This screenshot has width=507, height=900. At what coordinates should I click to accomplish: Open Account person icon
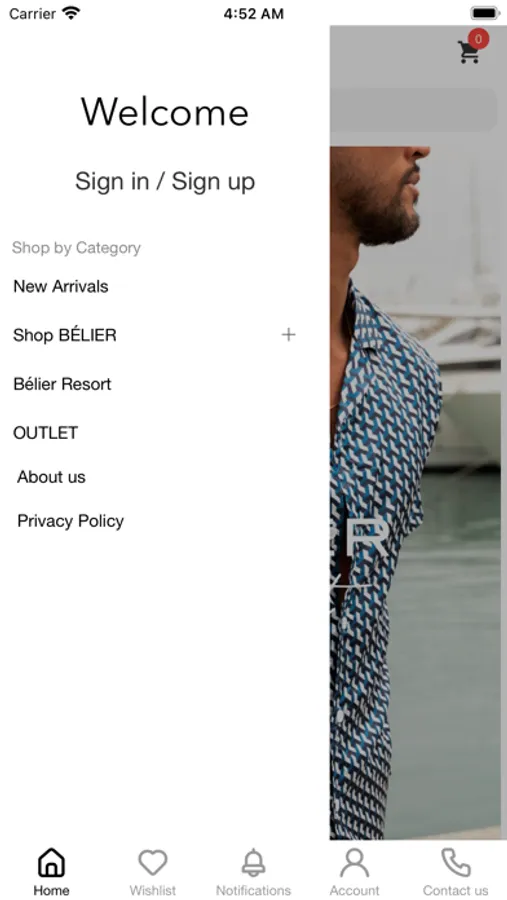coord(354,863)
